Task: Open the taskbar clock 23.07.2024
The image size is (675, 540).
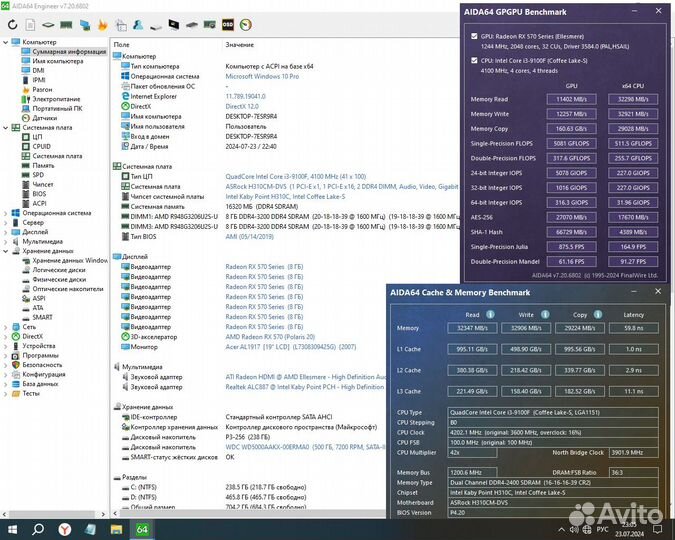Action: [x=629, y=530]
